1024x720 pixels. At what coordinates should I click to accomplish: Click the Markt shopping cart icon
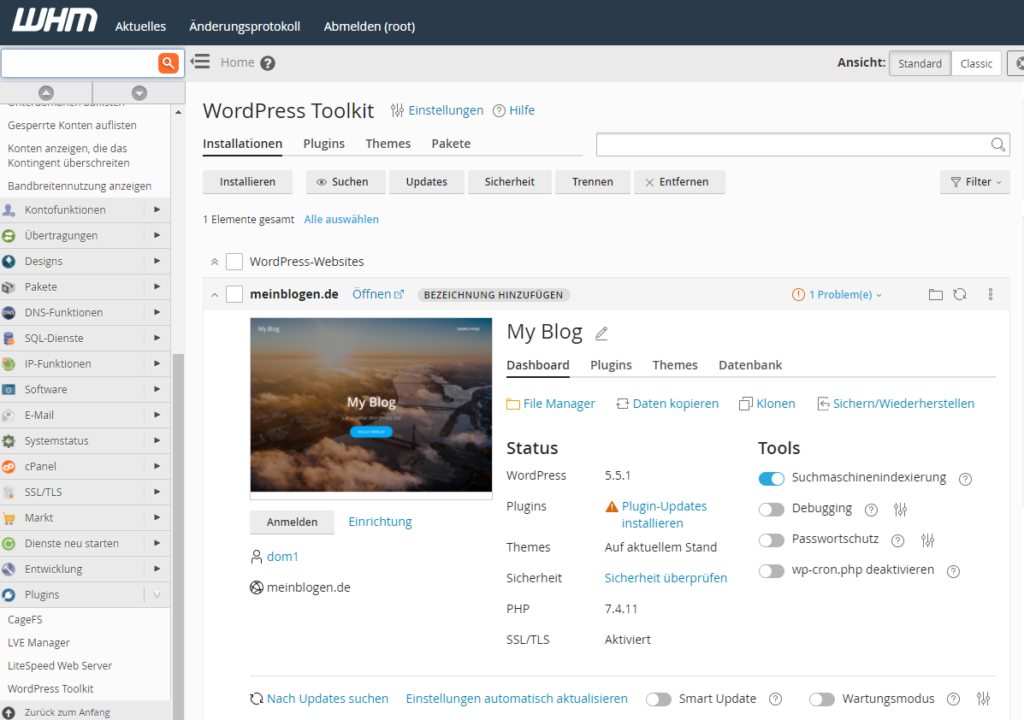pos(8,518)
